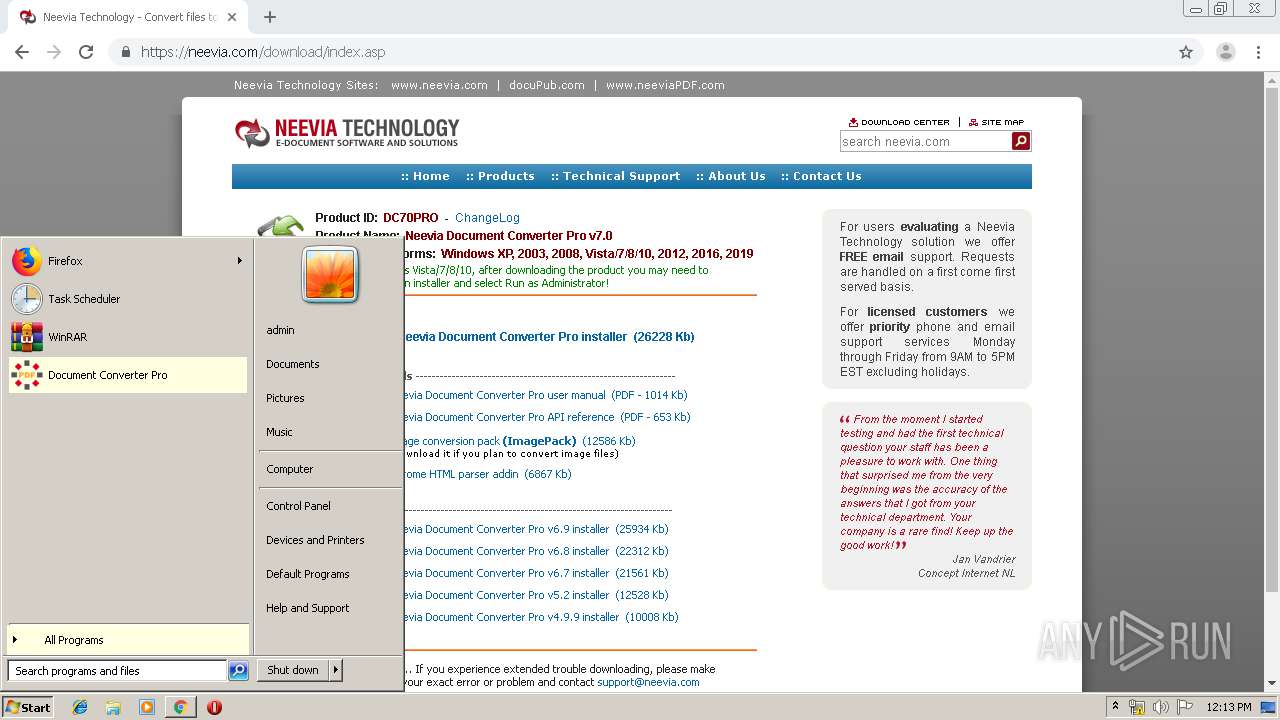Open Music from Start menu
The height and width of the screenshot is (720, 1280).
[279, 432]
